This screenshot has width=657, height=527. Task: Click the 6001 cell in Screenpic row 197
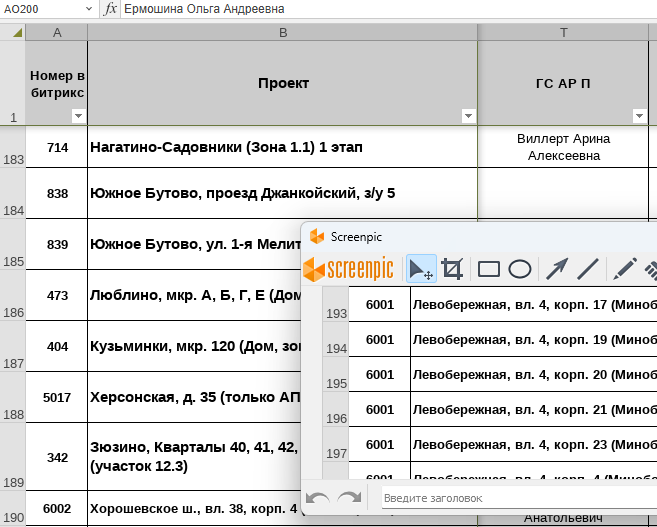click(x=380, y=444)
